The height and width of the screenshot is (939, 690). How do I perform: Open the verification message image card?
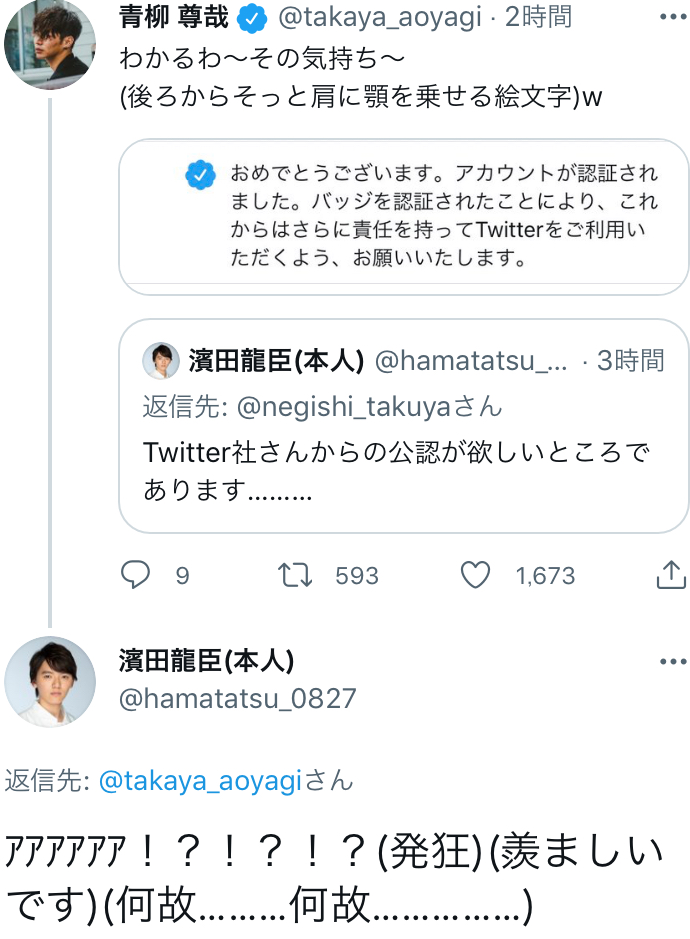[404, 217]
